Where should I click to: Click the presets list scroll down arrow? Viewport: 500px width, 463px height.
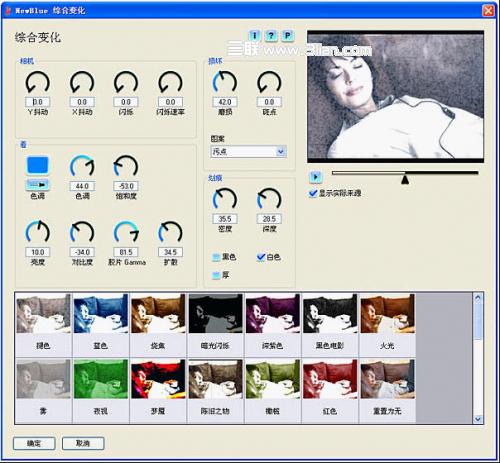coord(478,419)
